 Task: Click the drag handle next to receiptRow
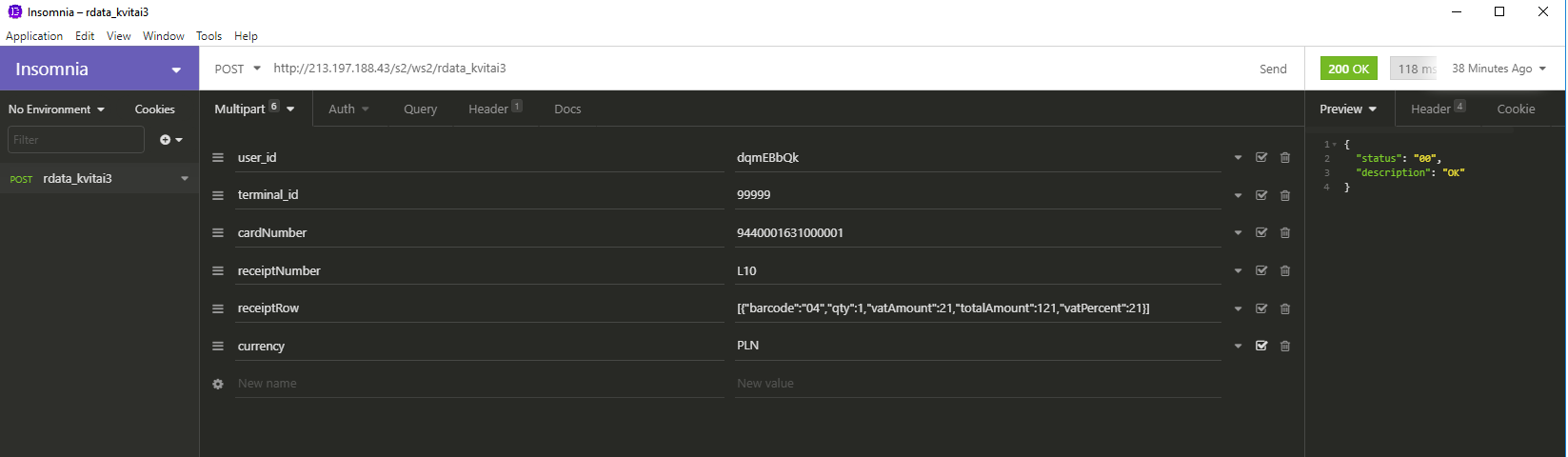point(218,308)
